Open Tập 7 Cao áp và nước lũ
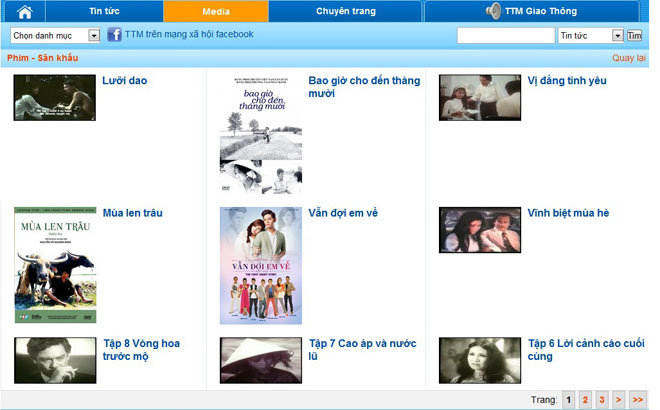The height and width of the screenshot is (410, 660). click(x=362, y=350)
